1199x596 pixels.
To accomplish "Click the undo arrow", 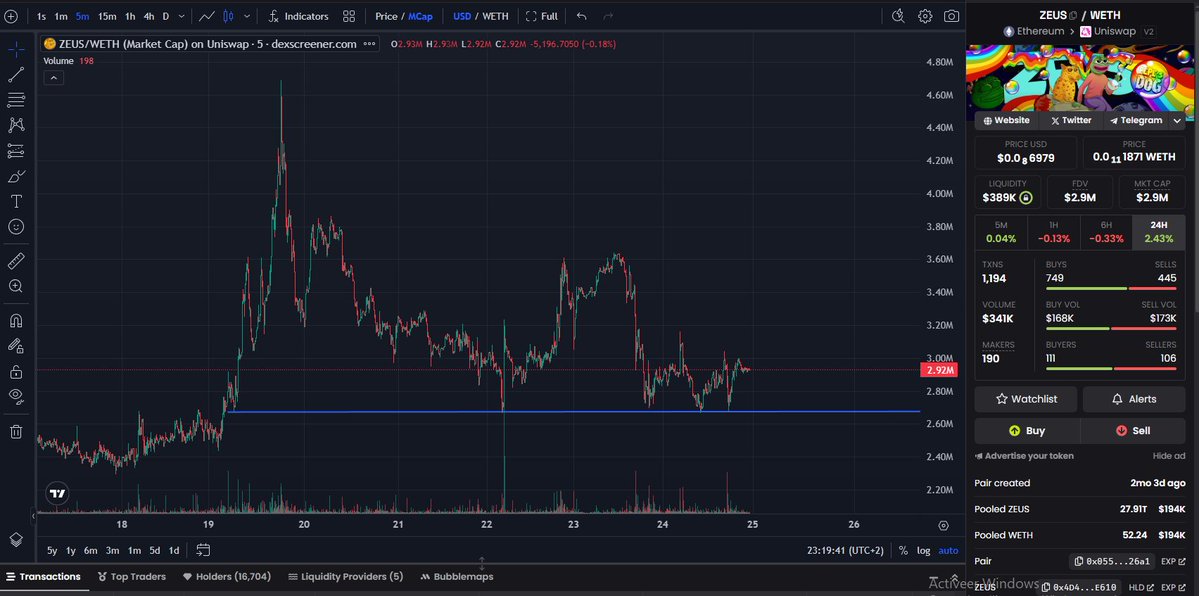I will 581,16.
